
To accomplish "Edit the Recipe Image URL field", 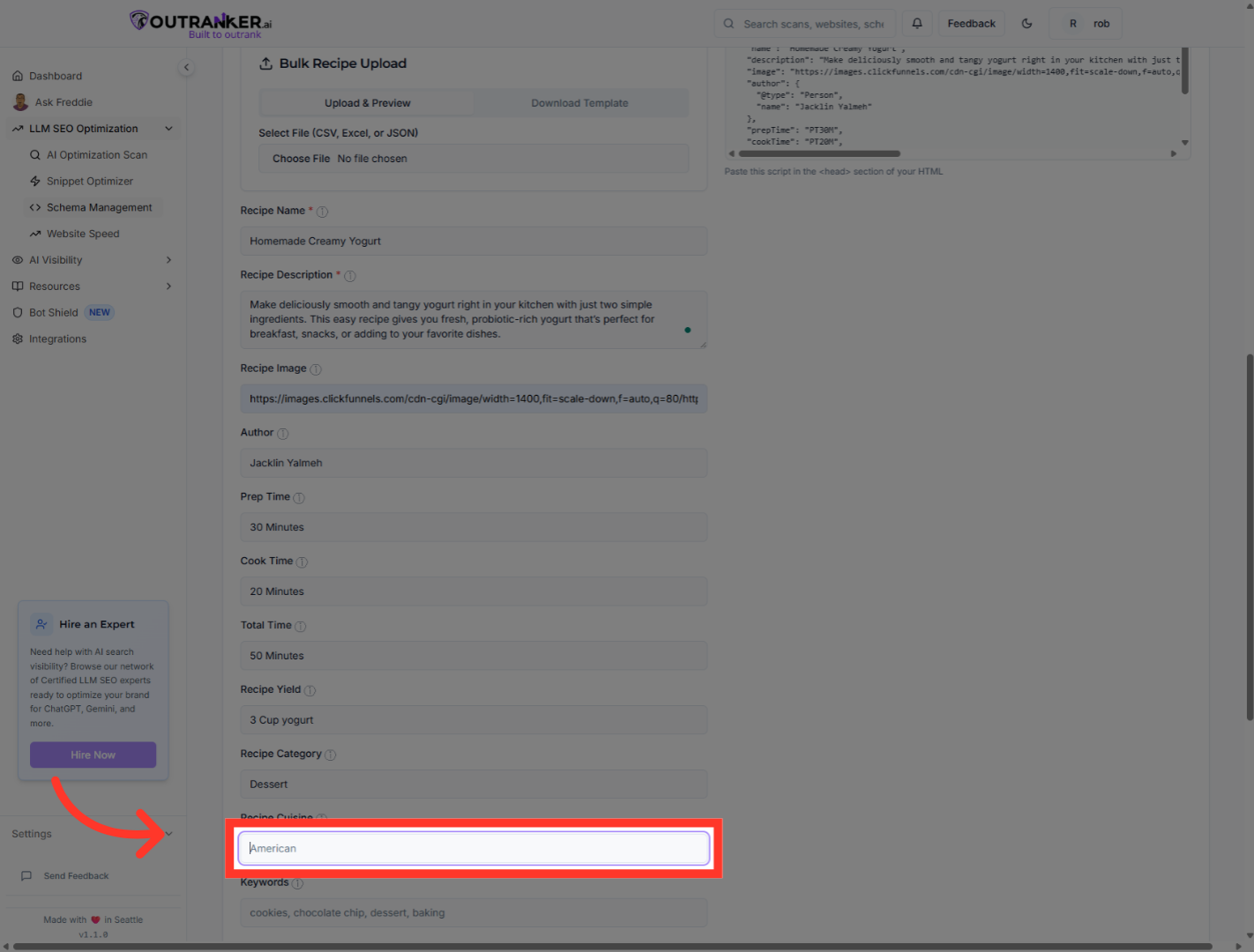I will click(x=474, y=399).
